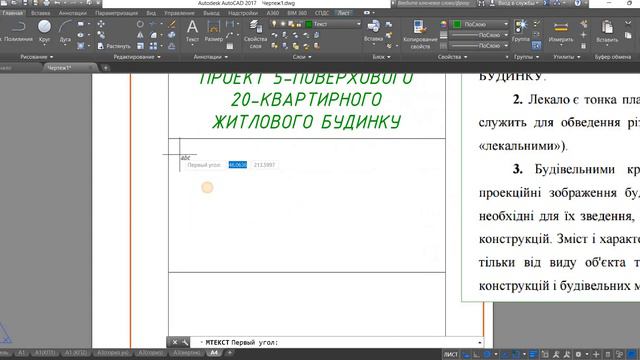The image size is (640, 360).
Task: Click the green layer color swatch
Action: (309, 24)
